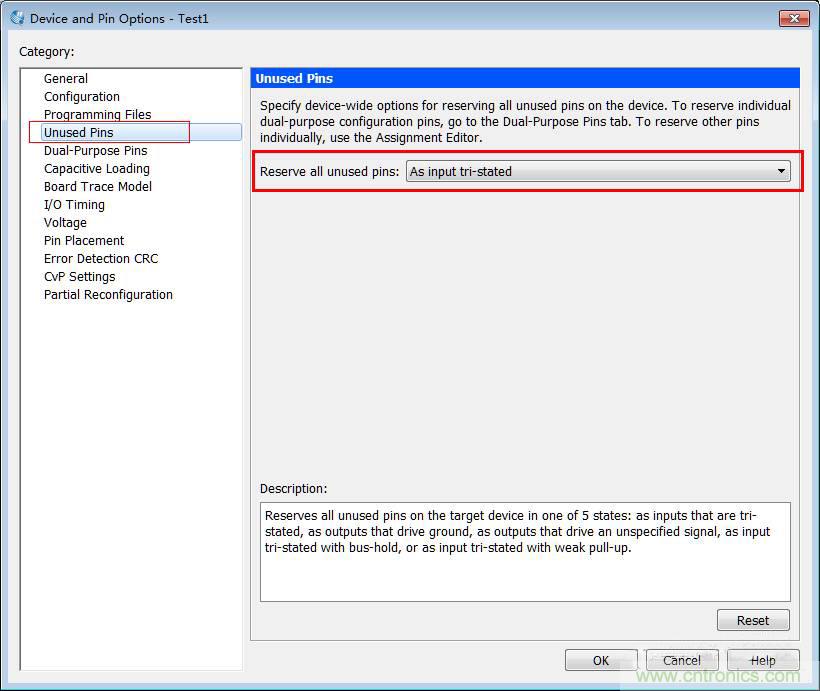The height and width of the screenshot is (691, 820).
Task: Select Unused Pins in category list
Action: [x=79, y=133]
